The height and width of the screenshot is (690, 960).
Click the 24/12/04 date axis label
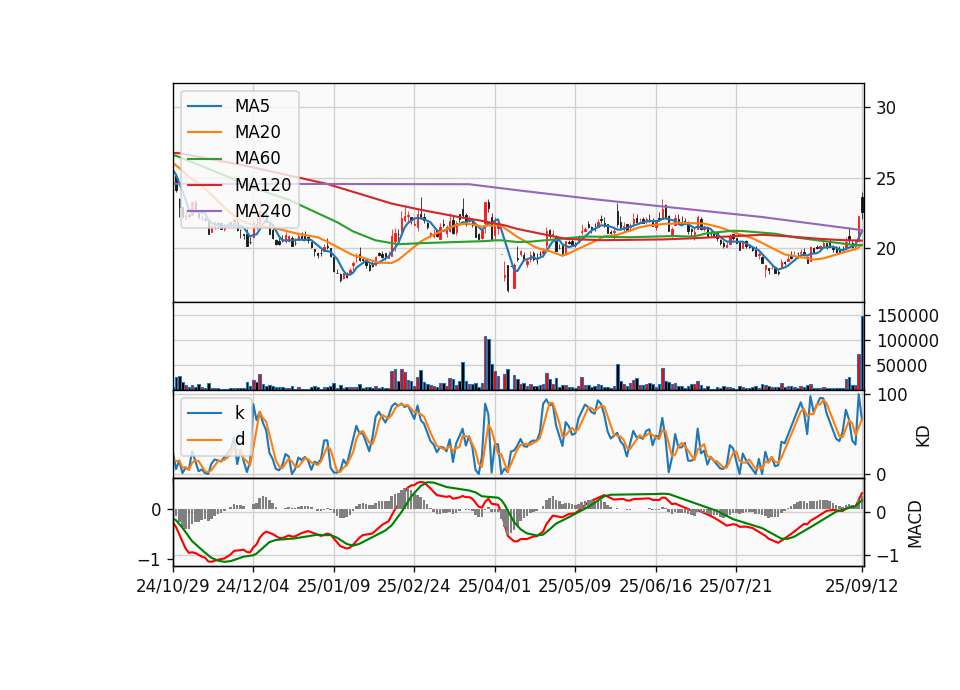pos(253,586)
